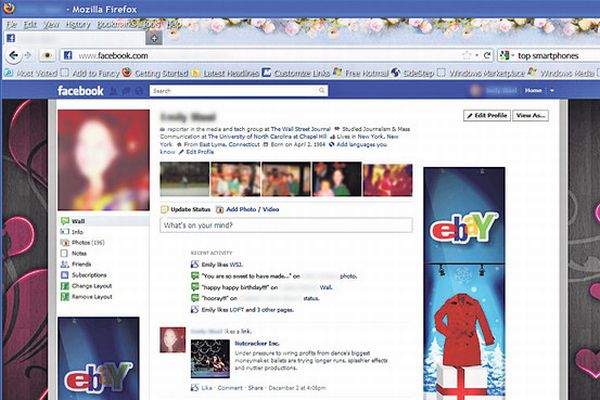This screenshot has height=400, width=600.
Task: Click the Facebook favicon in address bar
Action: coord(68,56)
